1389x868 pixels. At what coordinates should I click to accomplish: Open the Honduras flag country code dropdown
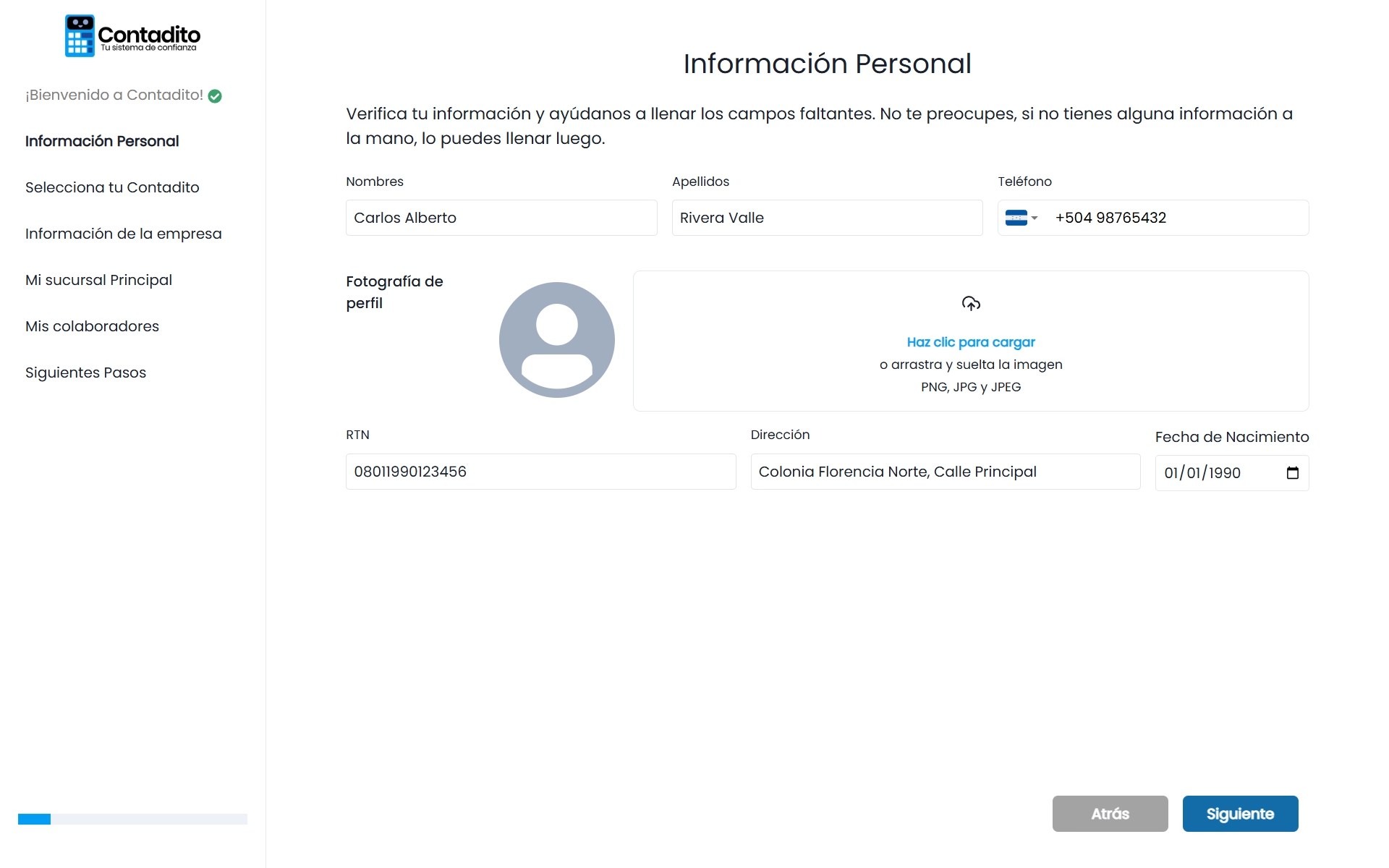click(1021, 218)
